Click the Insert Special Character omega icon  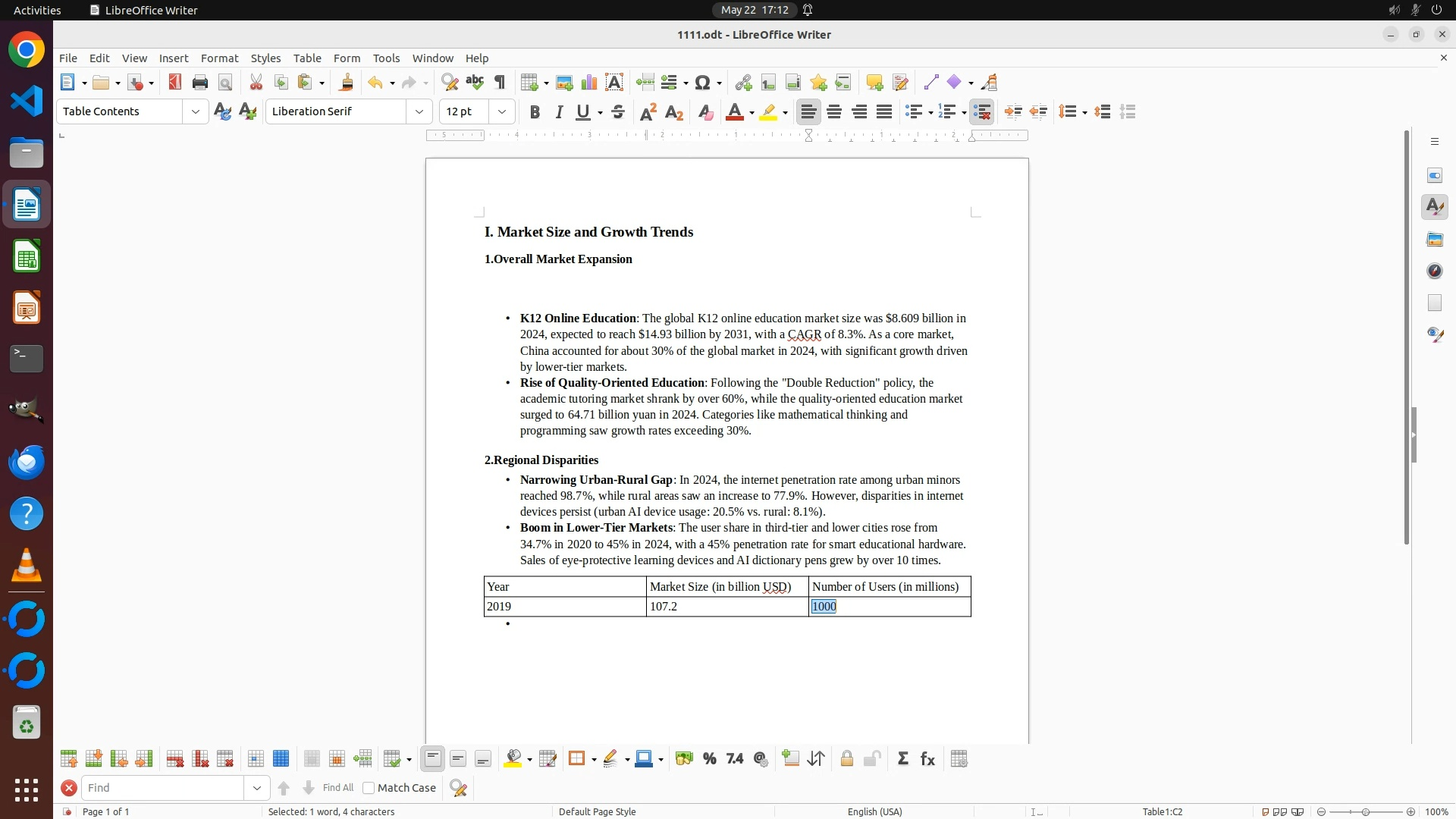pos(702,83)
